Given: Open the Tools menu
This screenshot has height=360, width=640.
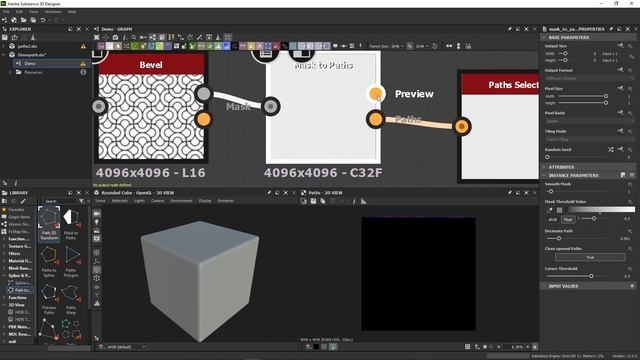Looking at the screenshot, I should 33,12.
